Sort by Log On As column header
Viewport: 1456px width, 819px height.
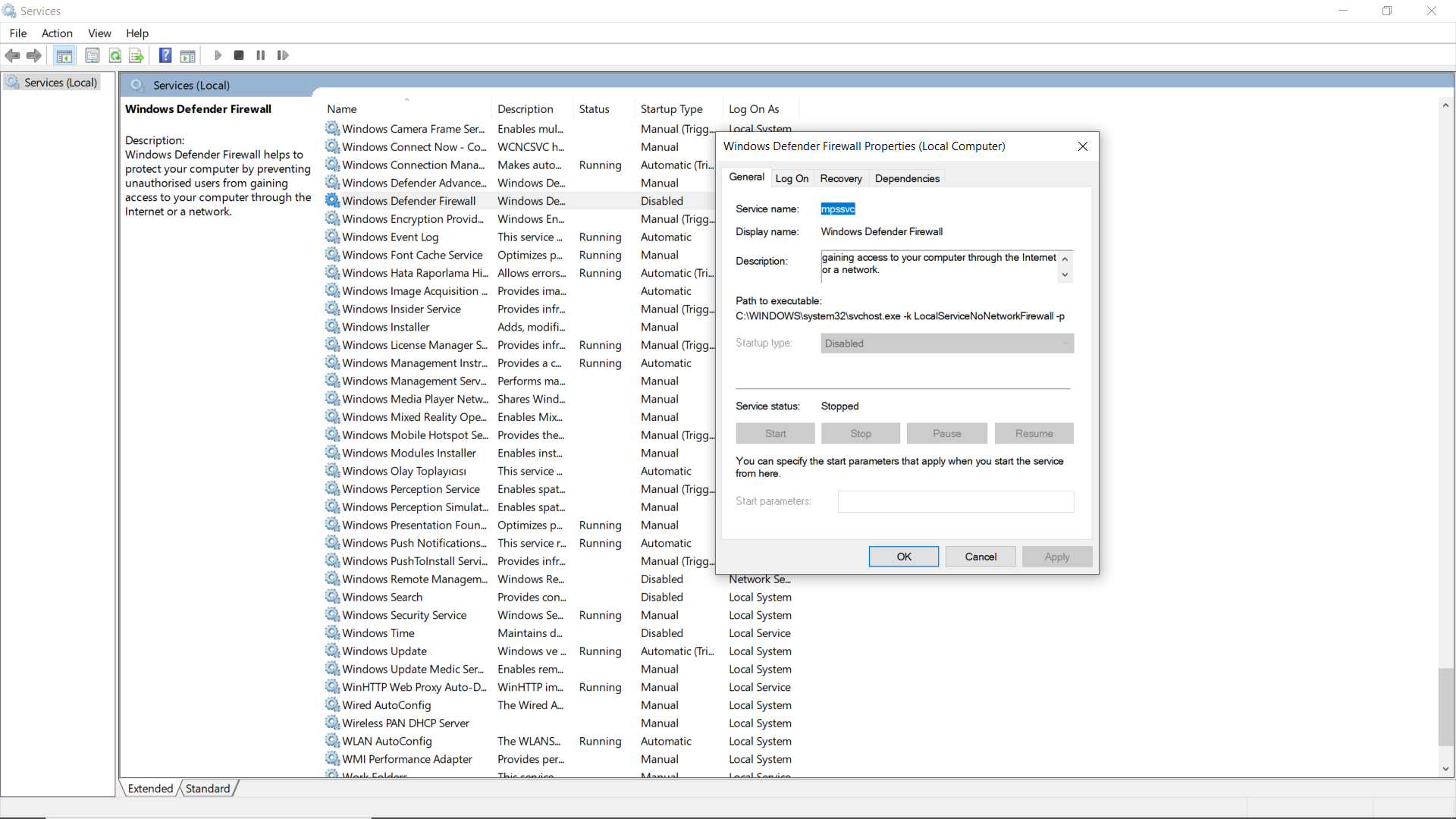click(x=761, y=109)
